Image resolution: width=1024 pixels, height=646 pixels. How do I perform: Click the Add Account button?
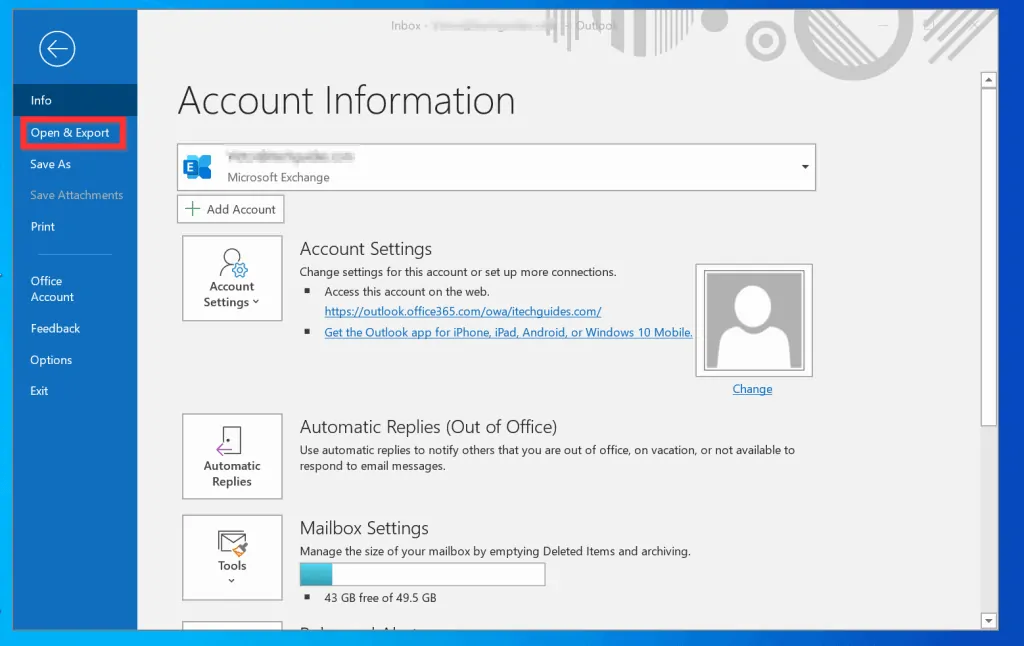[231, 209]
